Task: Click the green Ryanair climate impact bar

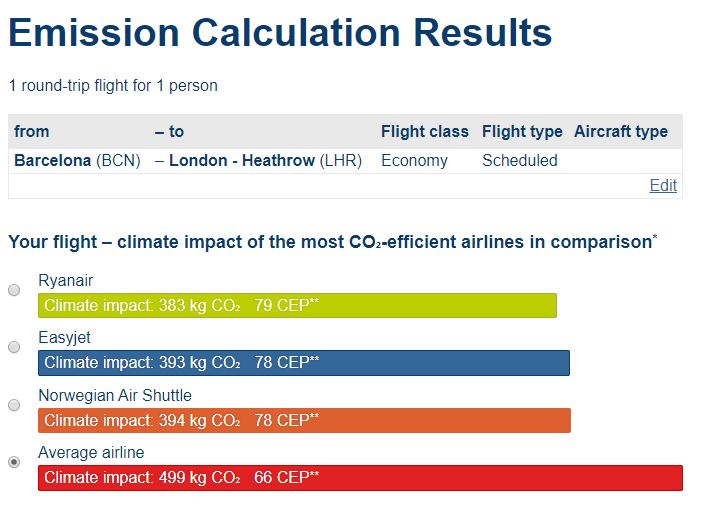Action: click(x=296, y=305)
